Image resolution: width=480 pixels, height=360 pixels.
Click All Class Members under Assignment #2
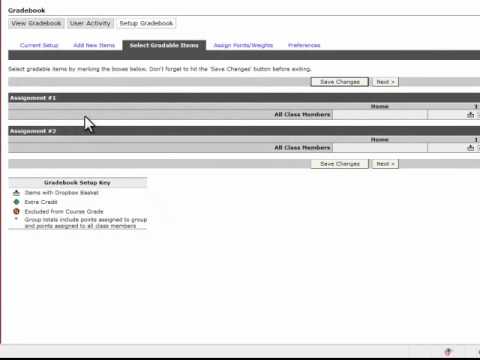click(x=302, y=148)
